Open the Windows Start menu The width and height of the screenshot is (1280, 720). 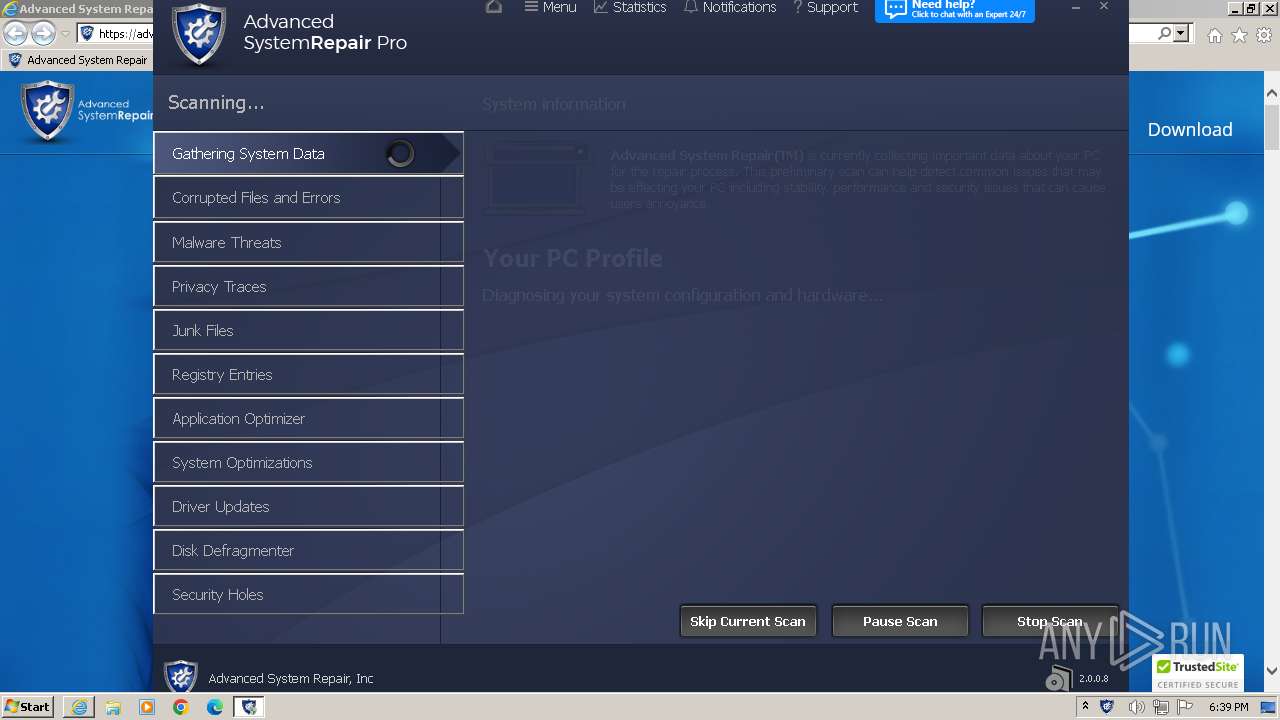tap(28, 706)
